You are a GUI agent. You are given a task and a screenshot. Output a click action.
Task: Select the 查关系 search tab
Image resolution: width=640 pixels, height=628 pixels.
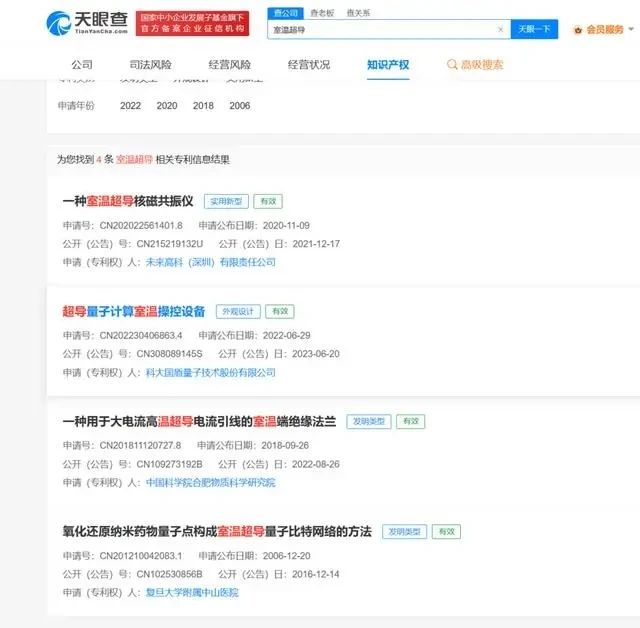click(358, 13)
